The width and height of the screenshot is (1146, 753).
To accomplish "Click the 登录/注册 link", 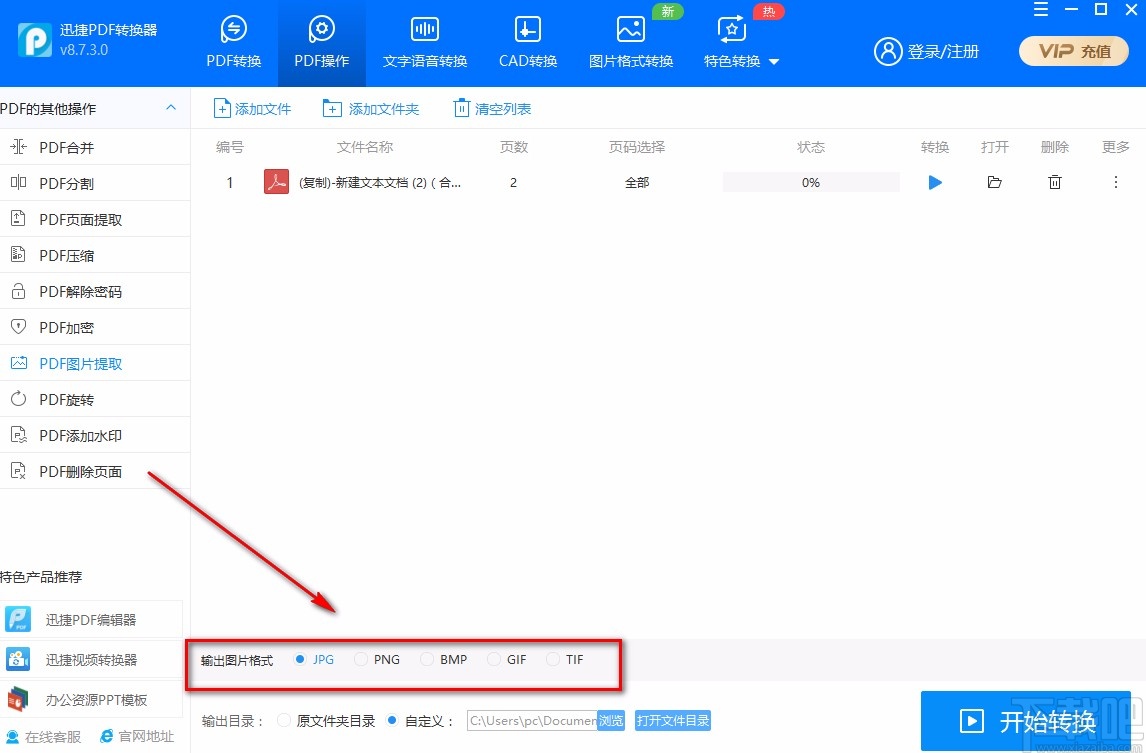I will click(x=927, y=51).
